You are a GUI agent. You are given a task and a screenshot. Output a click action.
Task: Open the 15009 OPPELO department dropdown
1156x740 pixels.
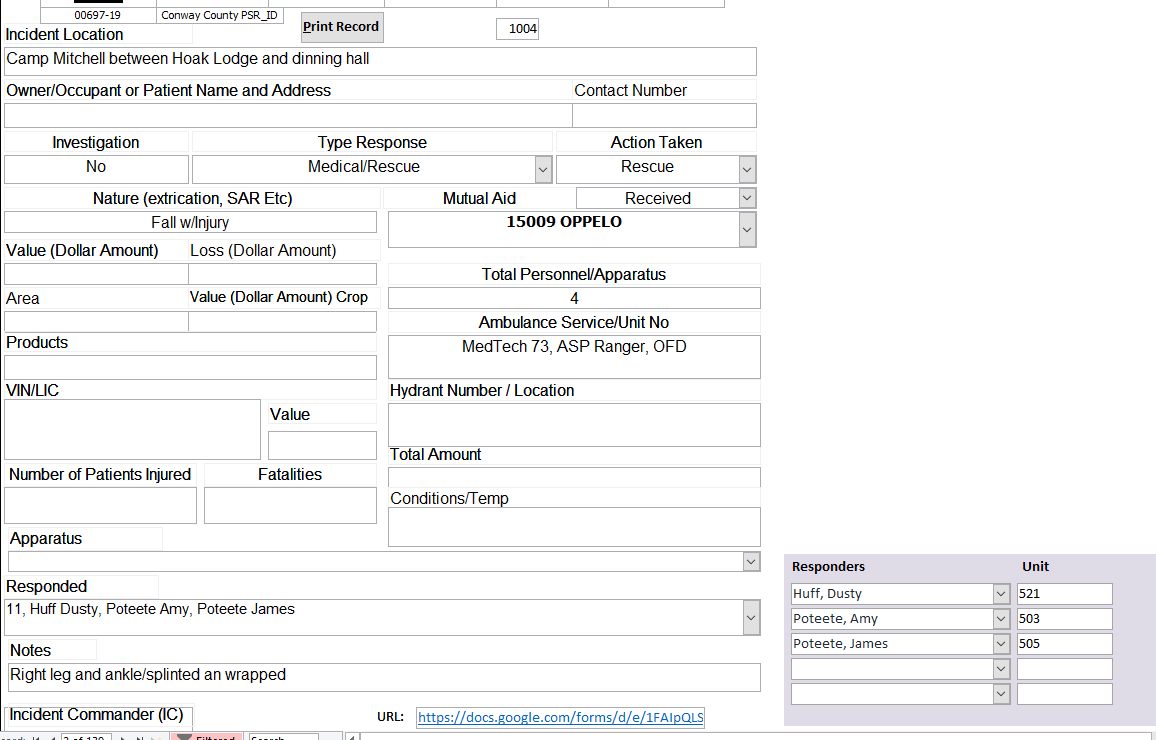(747, 230)
